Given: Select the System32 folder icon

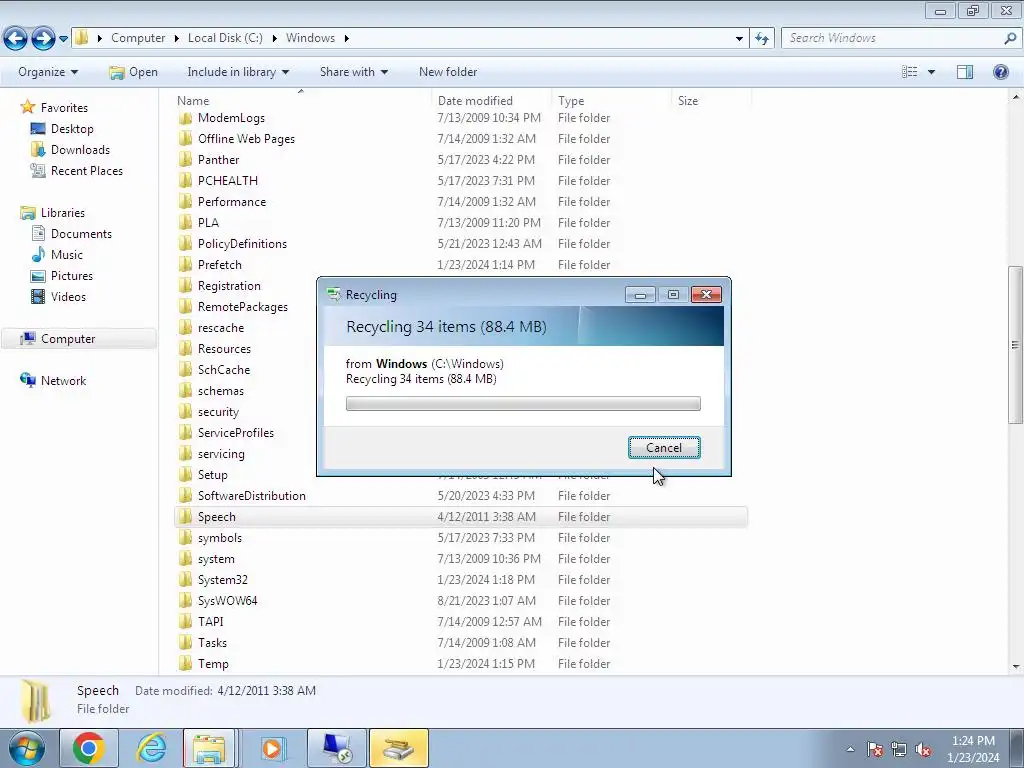Looking at the screenshot, I should pyautogui.click(x=185, y=580).
